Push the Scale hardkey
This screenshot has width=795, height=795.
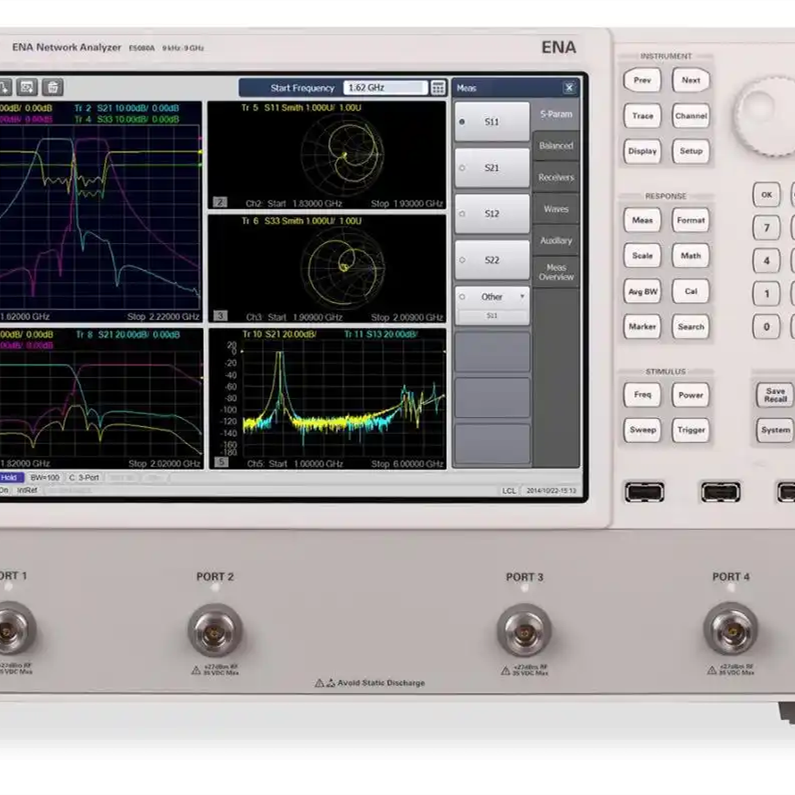[642, 256]
